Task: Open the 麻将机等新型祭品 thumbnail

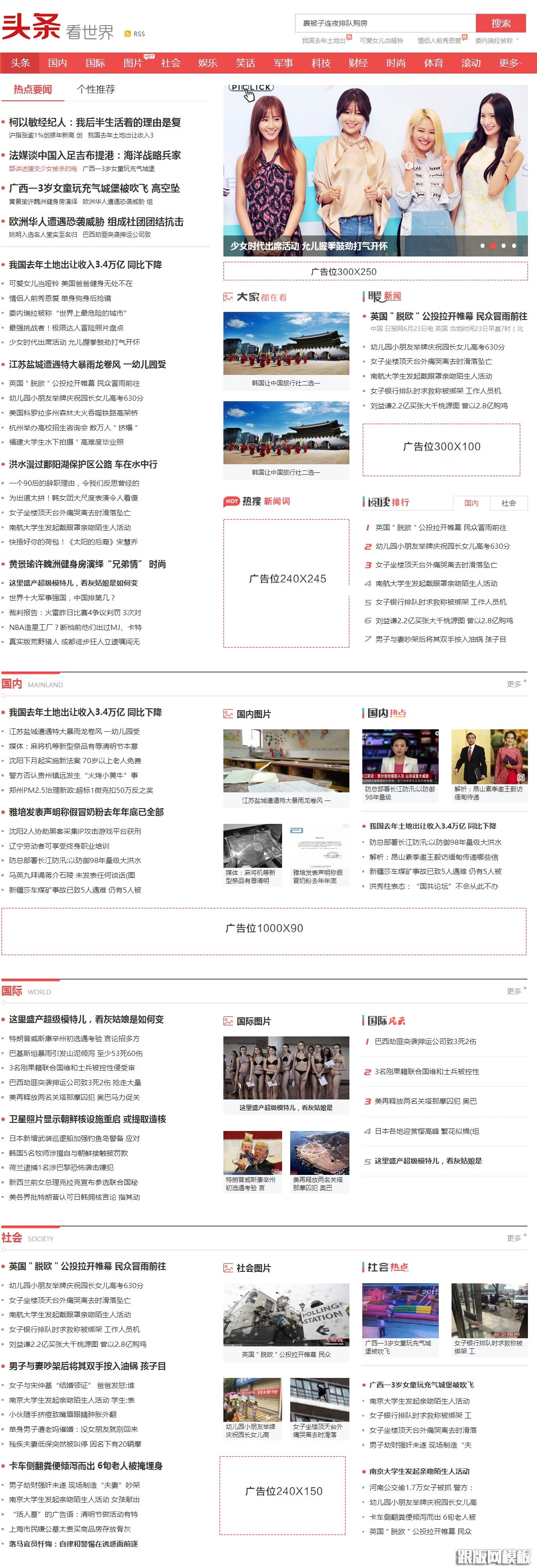Action: [253, 845]
